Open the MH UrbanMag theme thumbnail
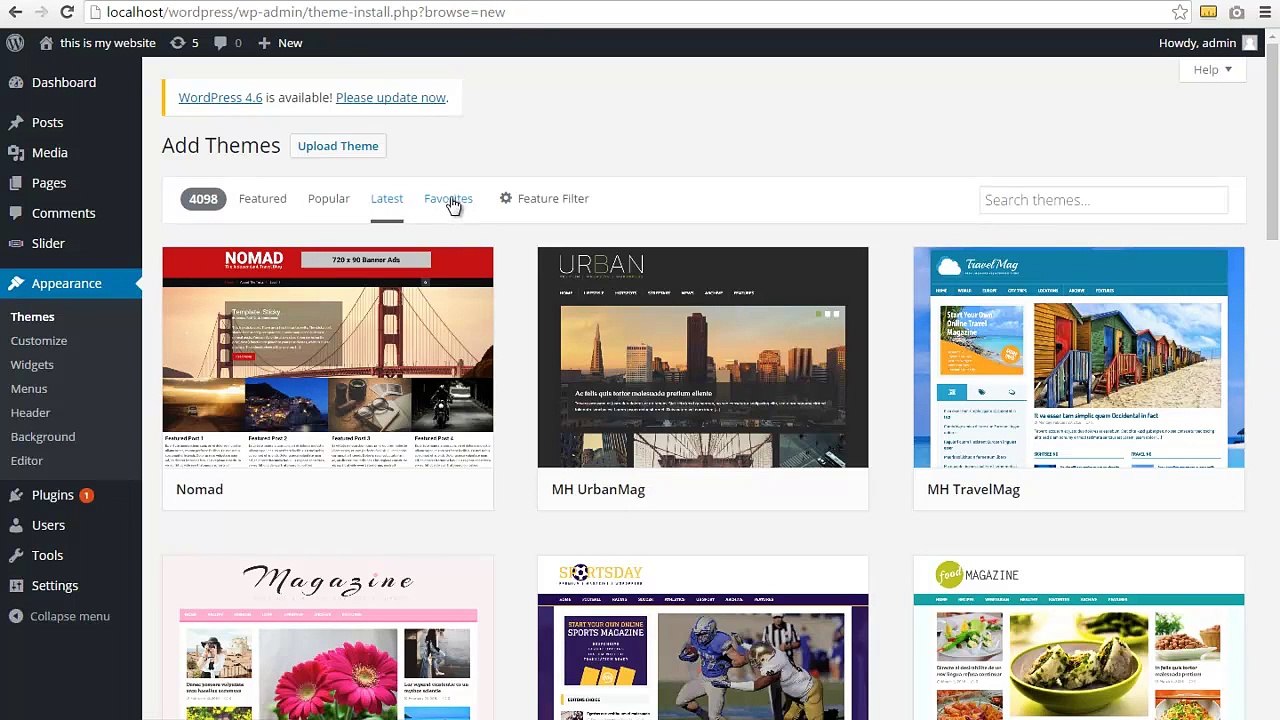 click(703, 357)
